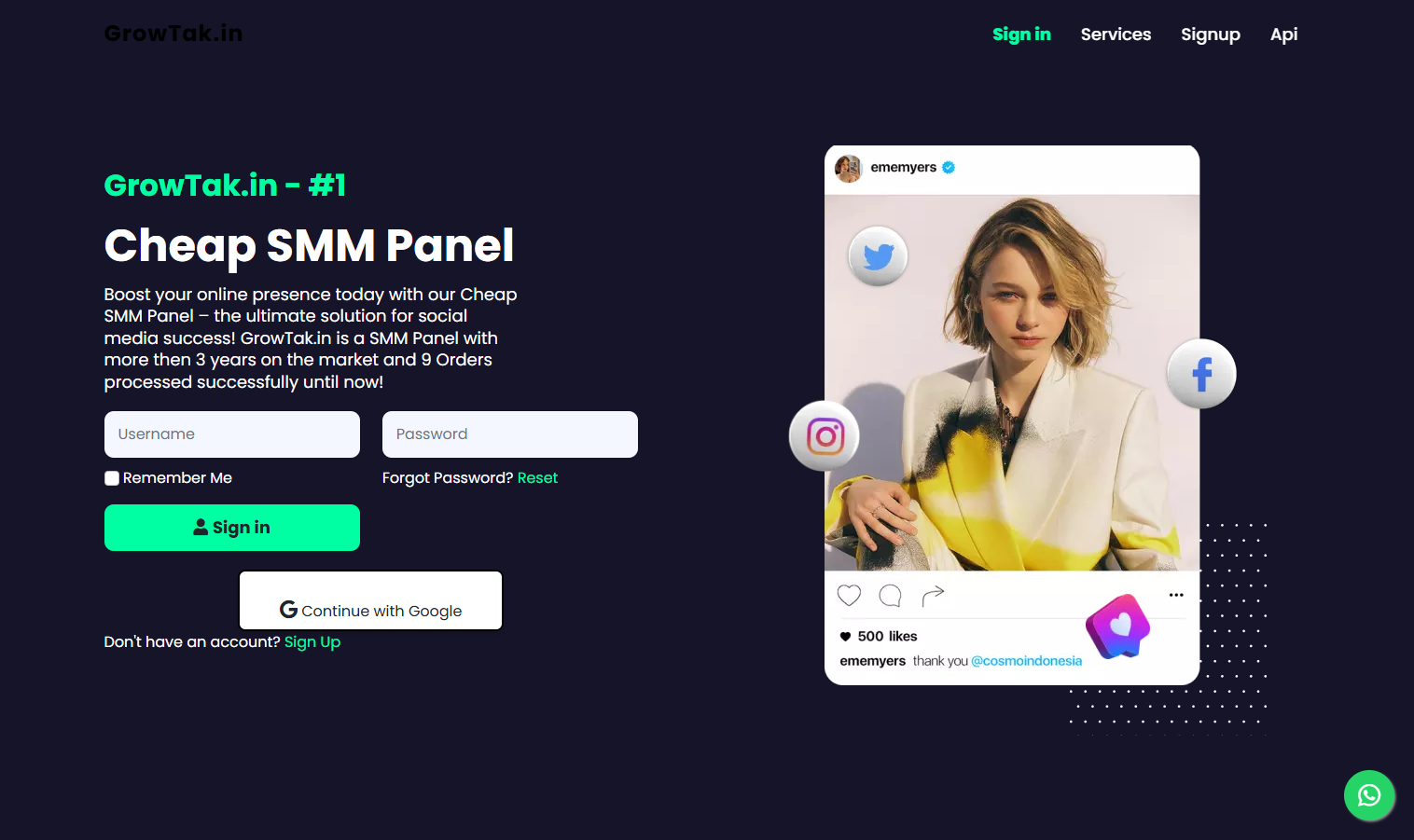Click the heart like icon under photo
This screenshot has height=840, width=1414.
[849, 595]
